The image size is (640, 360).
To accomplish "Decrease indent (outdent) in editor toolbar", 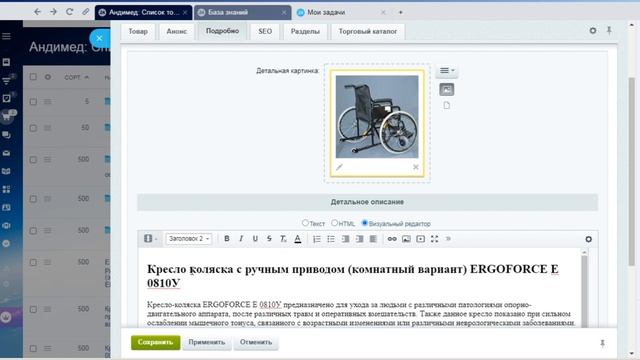I will tap(345, 239).
